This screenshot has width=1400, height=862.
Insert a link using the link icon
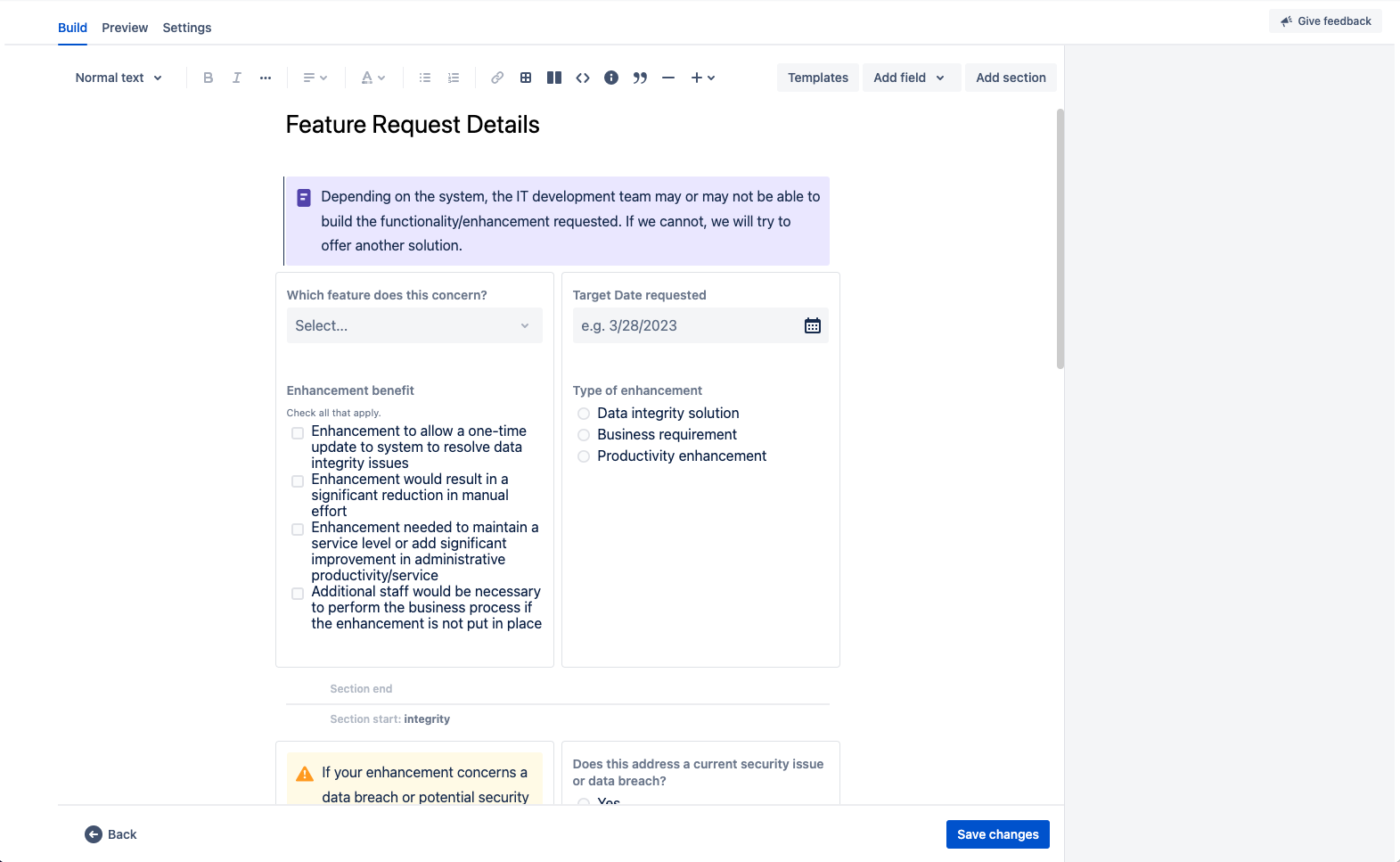[497, 78]
